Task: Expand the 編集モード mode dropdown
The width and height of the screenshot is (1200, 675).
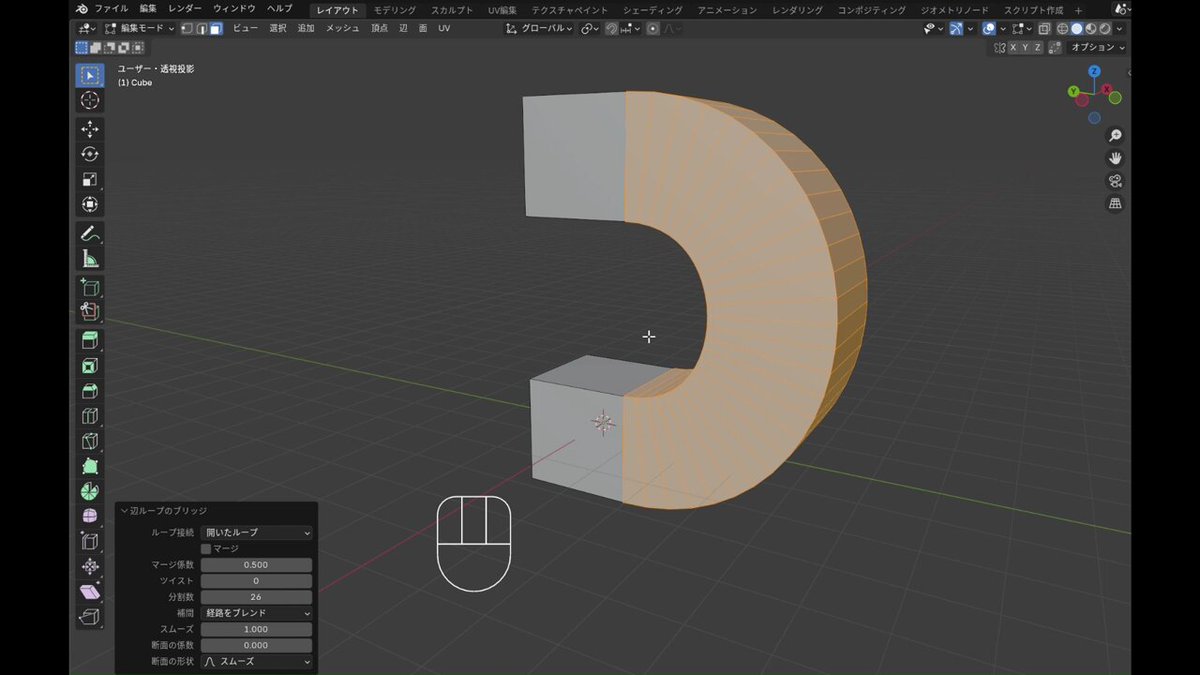Action: point(140,29)
